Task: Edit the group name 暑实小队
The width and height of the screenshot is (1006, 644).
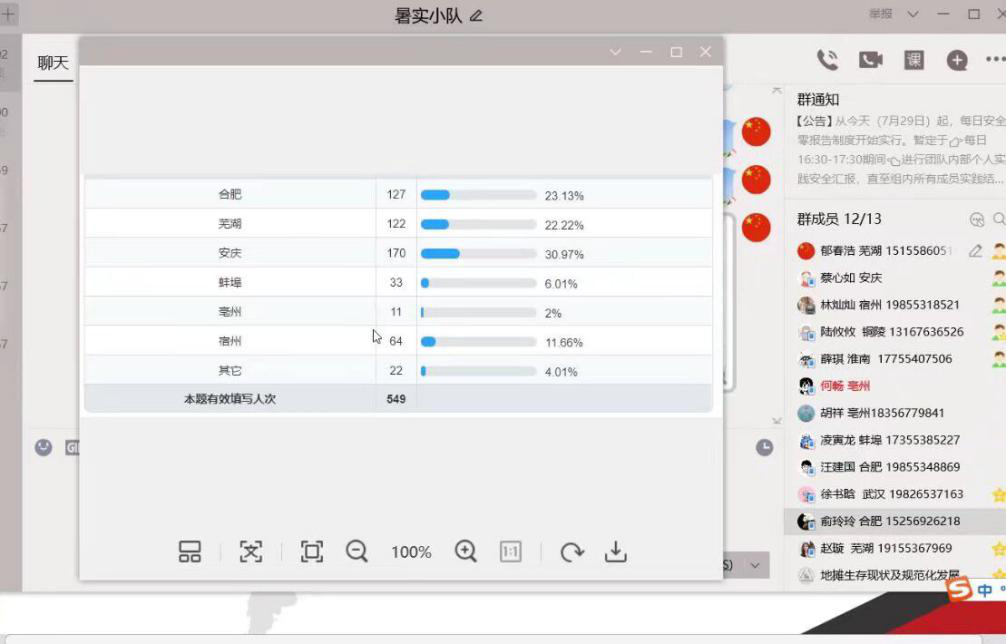Action: pyautogui.click(x=476, y=16)
